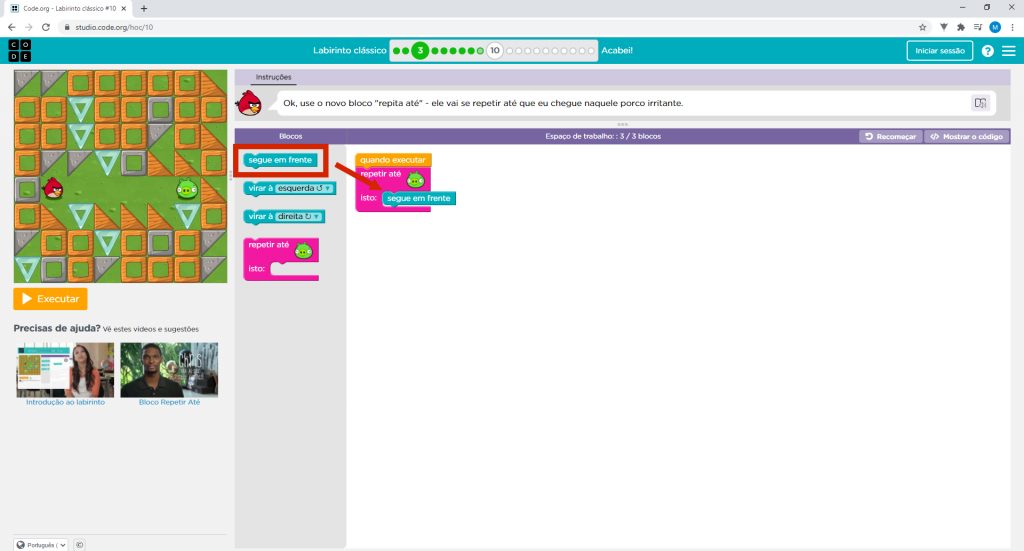Select workspace segue em frente block inside loop
The height and width of the screenshot is (551, 1024).
pyautogui.click(x=419, y=198)
